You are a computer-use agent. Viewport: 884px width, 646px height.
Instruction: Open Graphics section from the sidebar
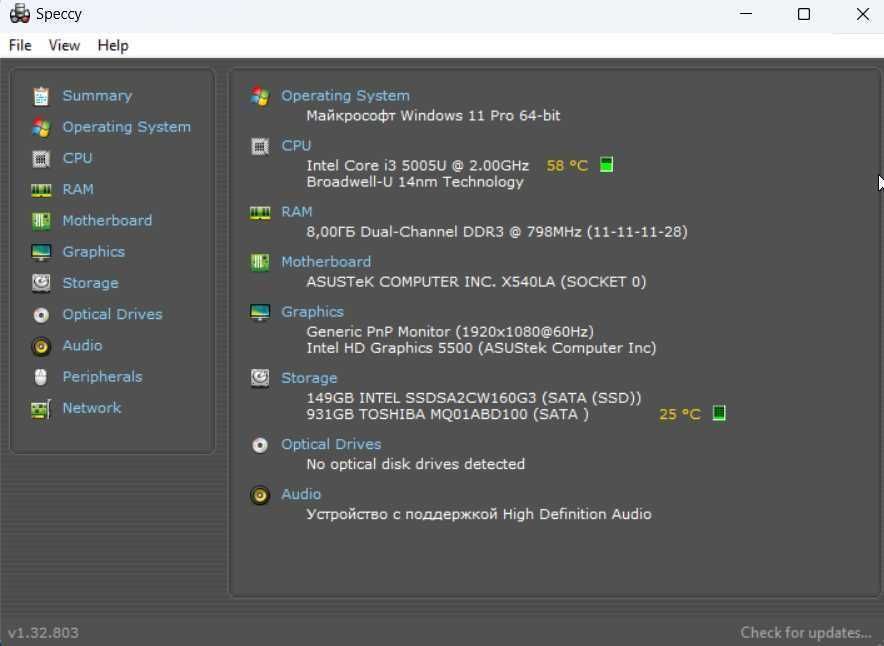click(94, 252)
